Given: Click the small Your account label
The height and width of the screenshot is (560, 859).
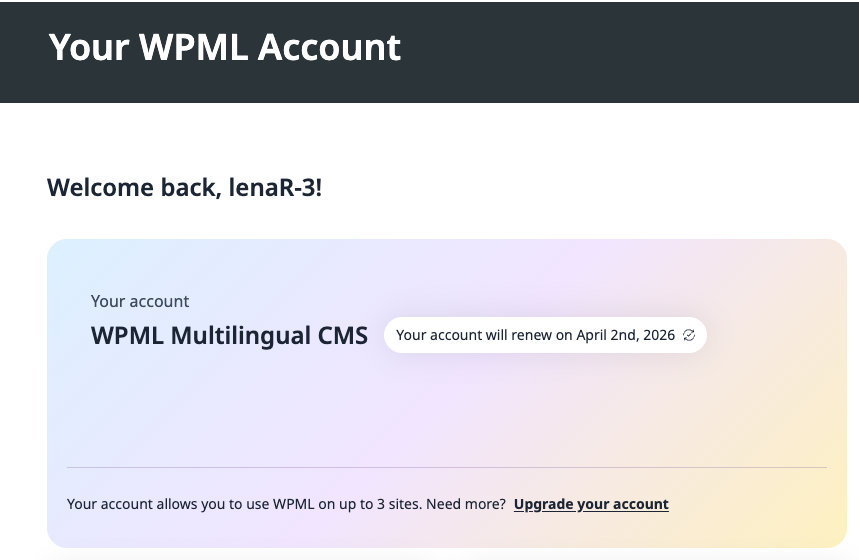Looking at the screenshot, I should pos(140,301).
